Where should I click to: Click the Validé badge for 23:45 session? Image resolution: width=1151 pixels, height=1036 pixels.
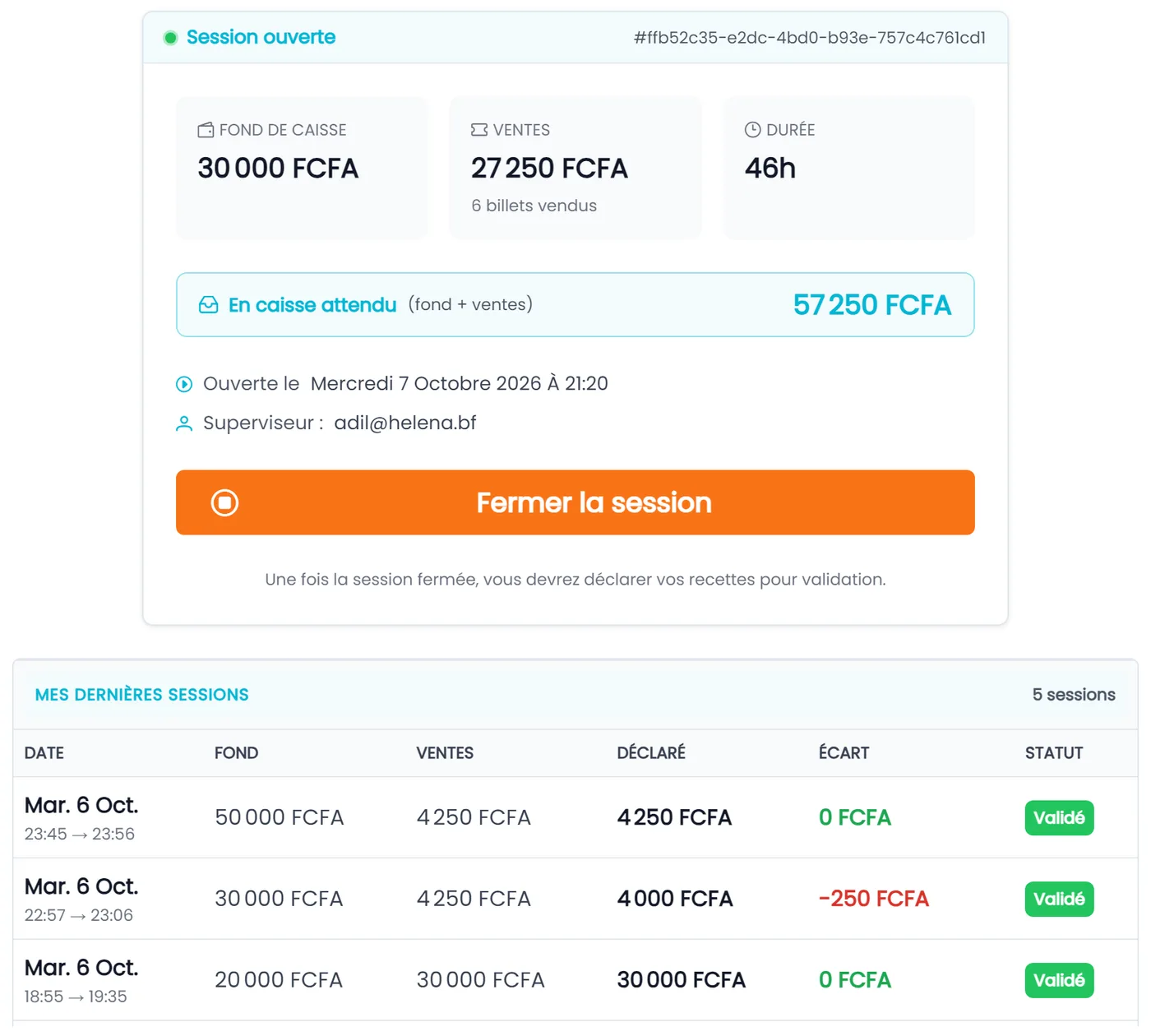point(1059,818)
